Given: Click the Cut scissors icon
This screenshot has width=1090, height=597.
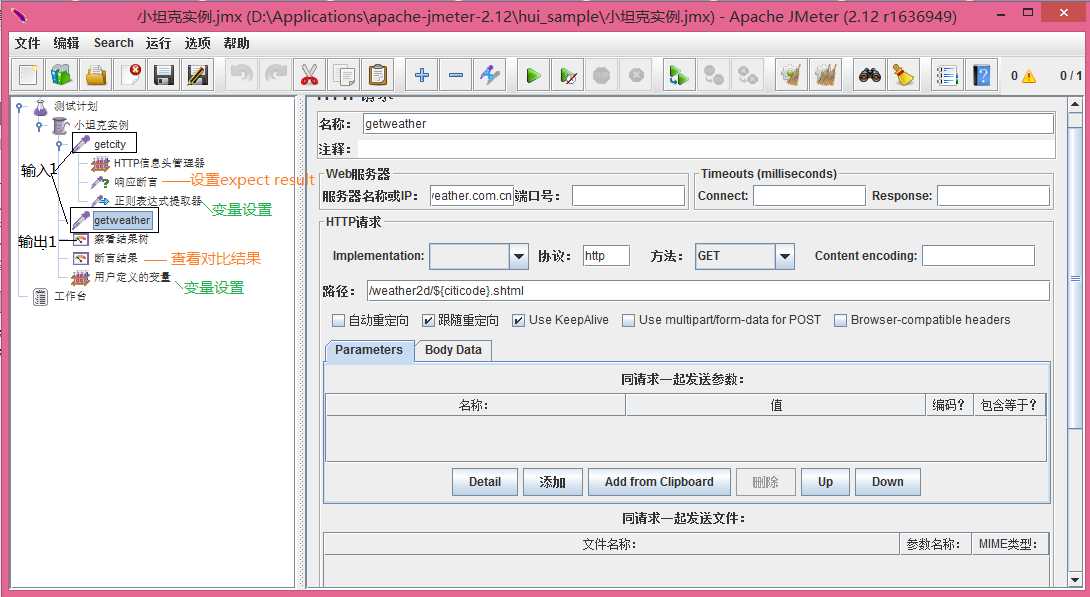Looking at the screenshot, I should click(x=309, y=74).
